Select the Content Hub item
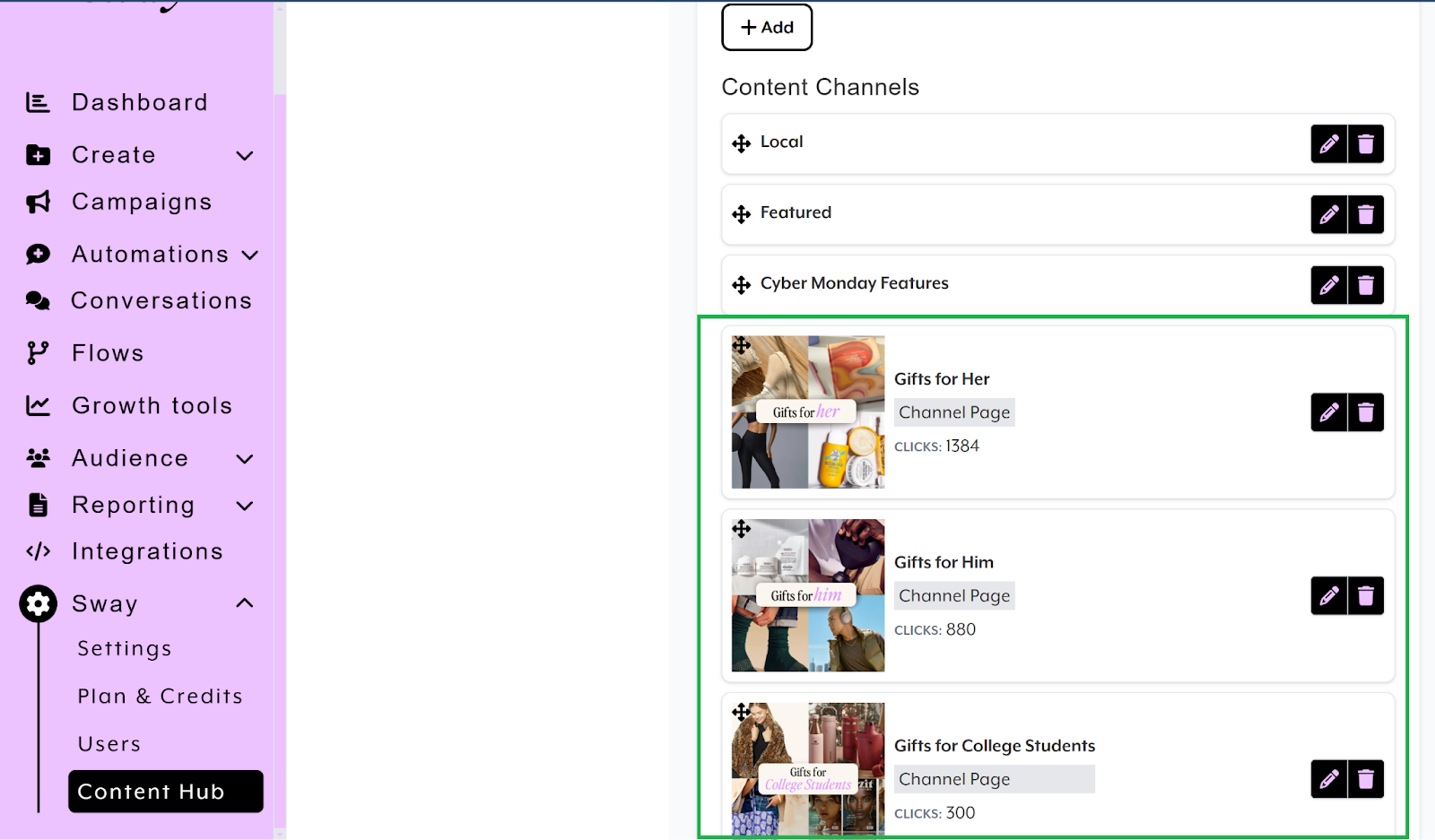 click(166, 792)
